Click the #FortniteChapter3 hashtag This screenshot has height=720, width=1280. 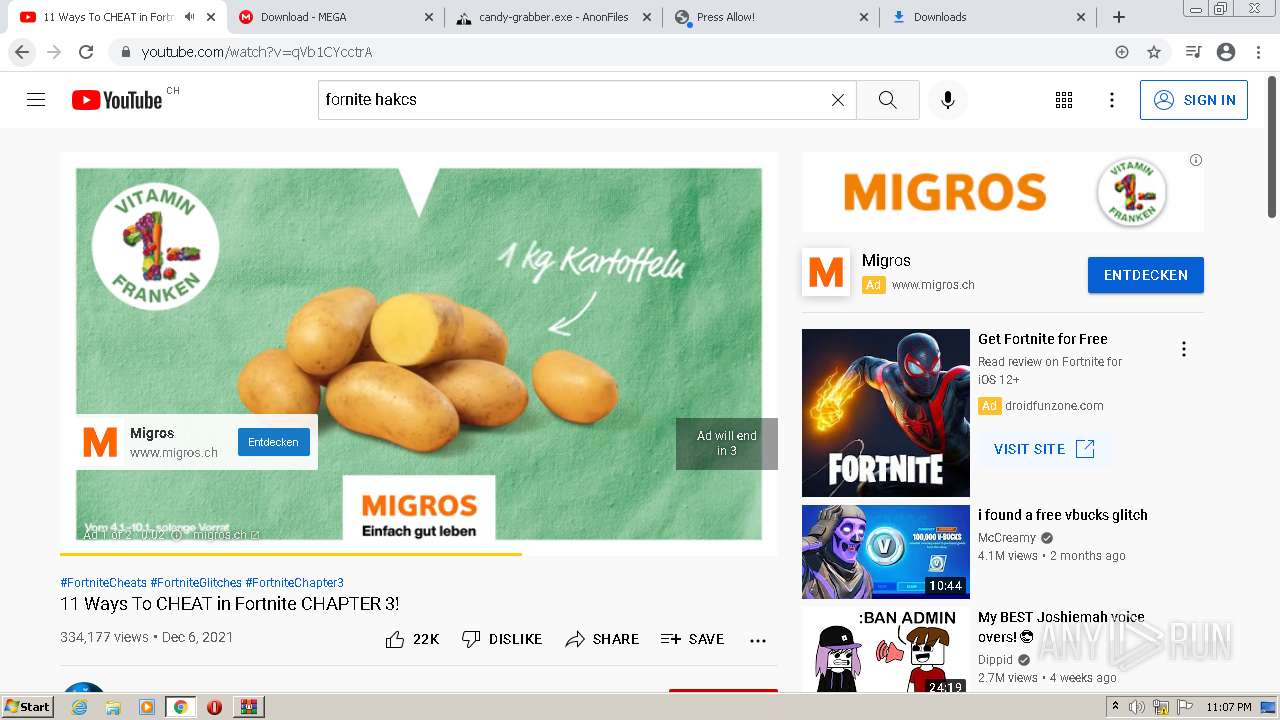[295, 583]
